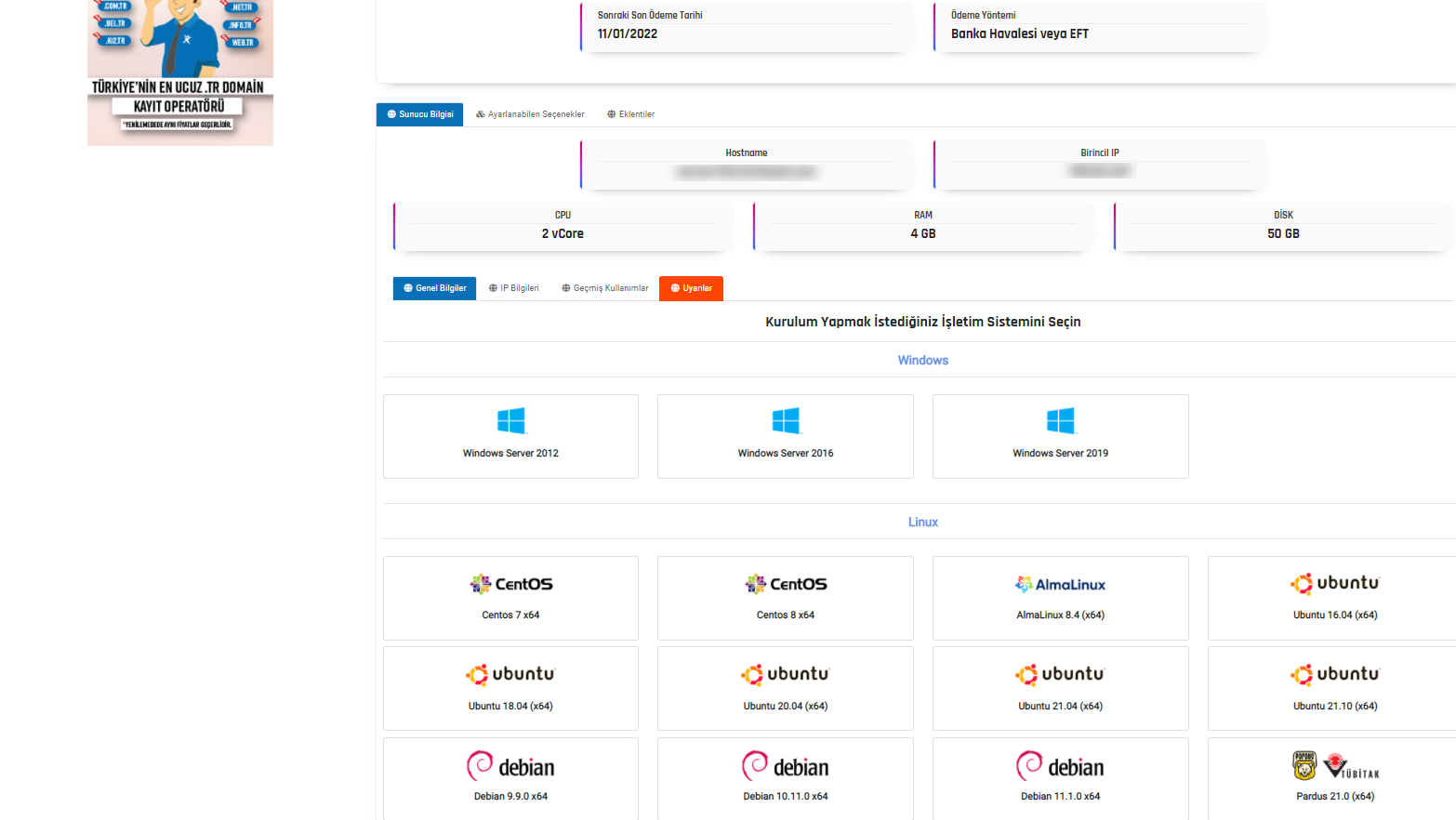Select Ubuntu 20.04 (x64) logo
This screenshot has width=1456, height=820.
pos(786,674)
